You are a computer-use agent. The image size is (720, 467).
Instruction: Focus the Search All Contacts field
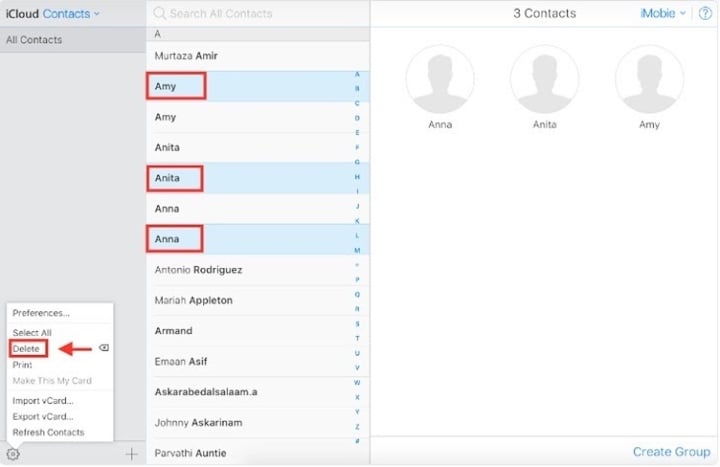(x=258, y=13)
